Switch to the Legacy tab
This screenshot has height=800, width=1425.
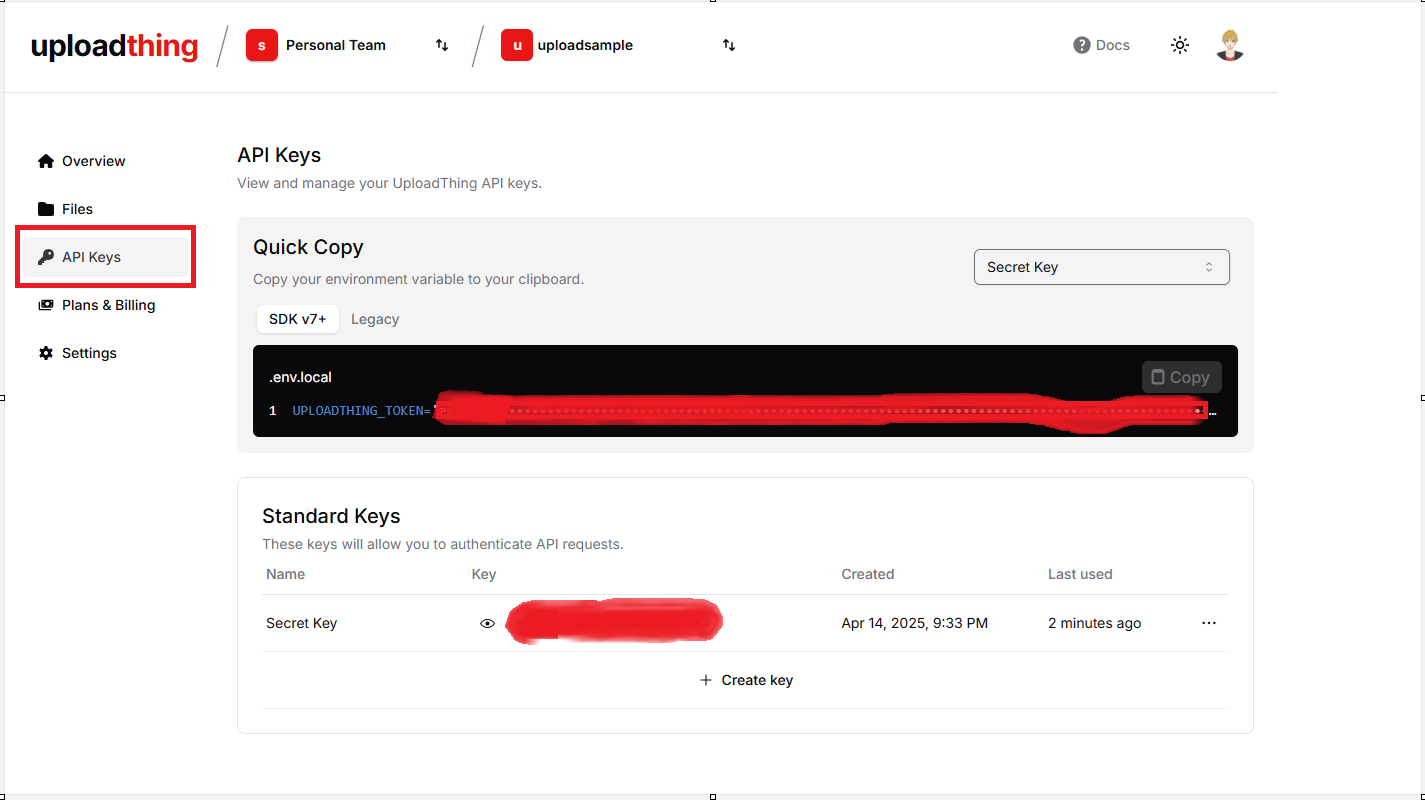375,319
